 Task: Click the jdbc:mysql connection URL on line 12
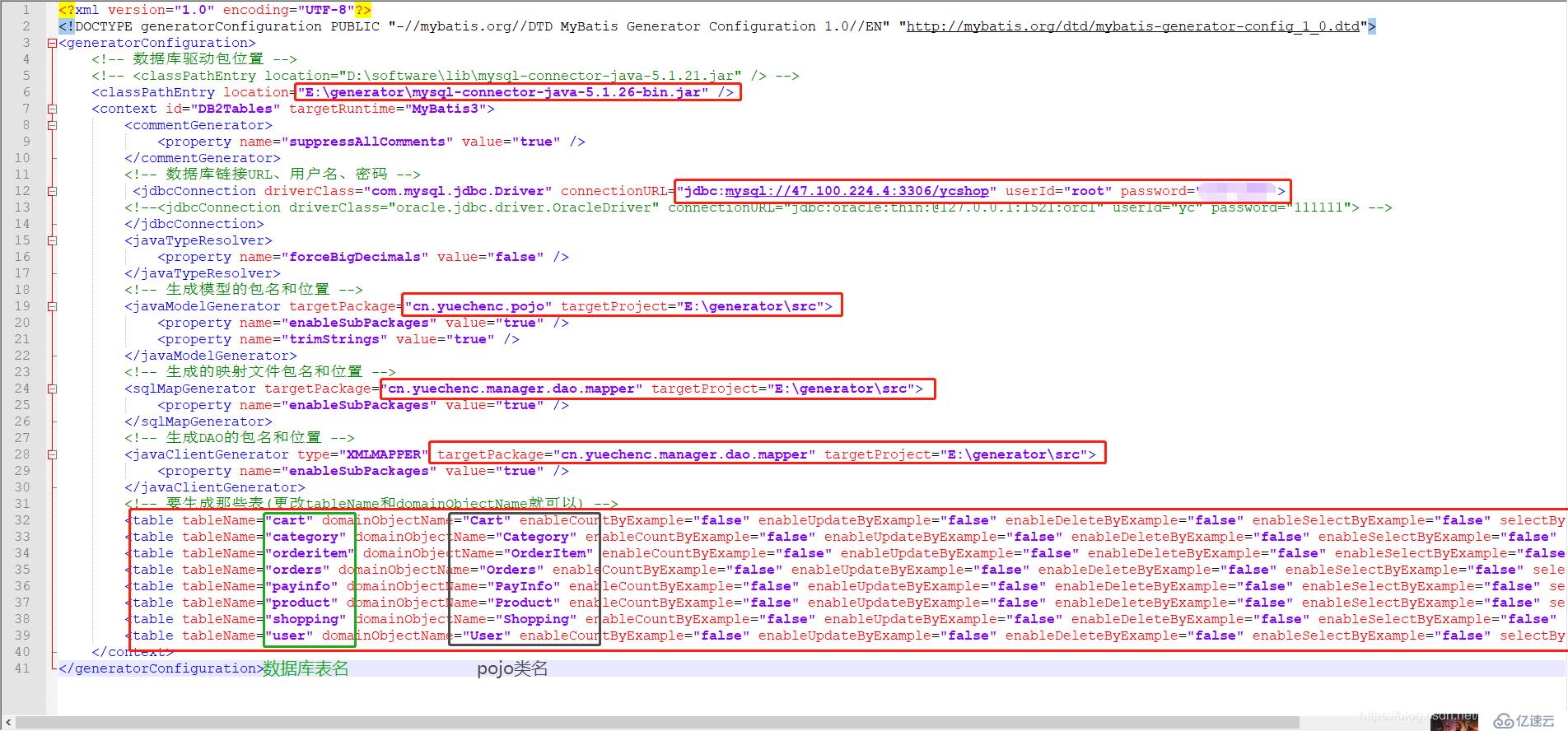pos(837,191)
